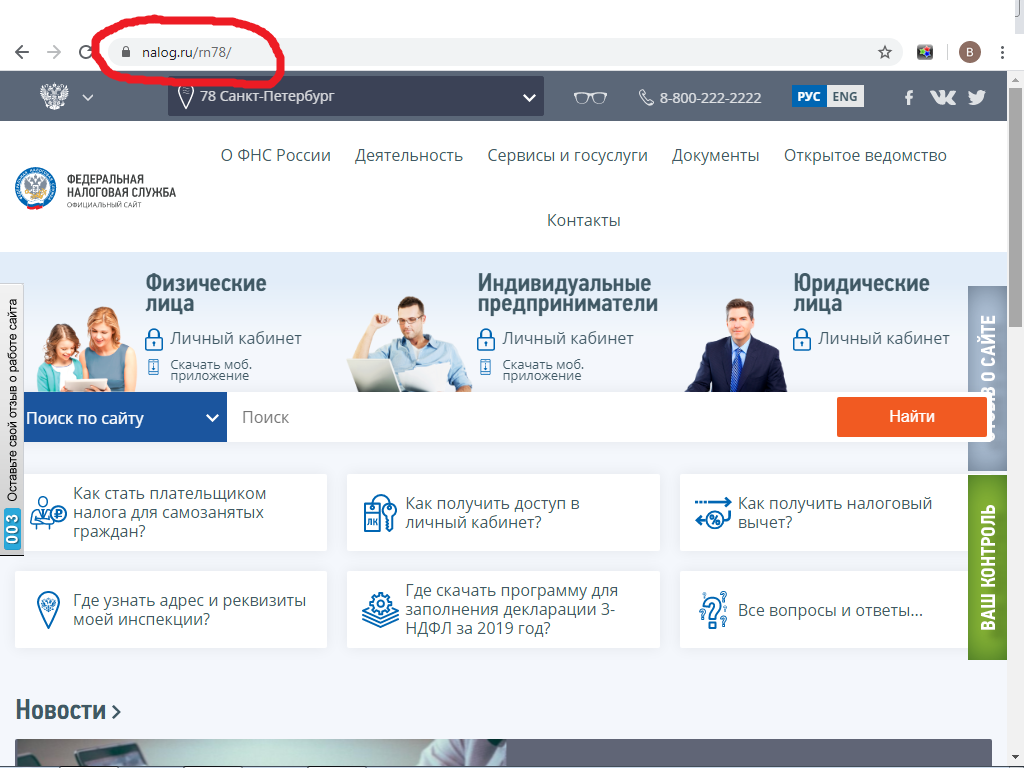The image size is (1024, 768).
Task: Open the Сервисы и госуслуги menu
Action: point(567,155)
